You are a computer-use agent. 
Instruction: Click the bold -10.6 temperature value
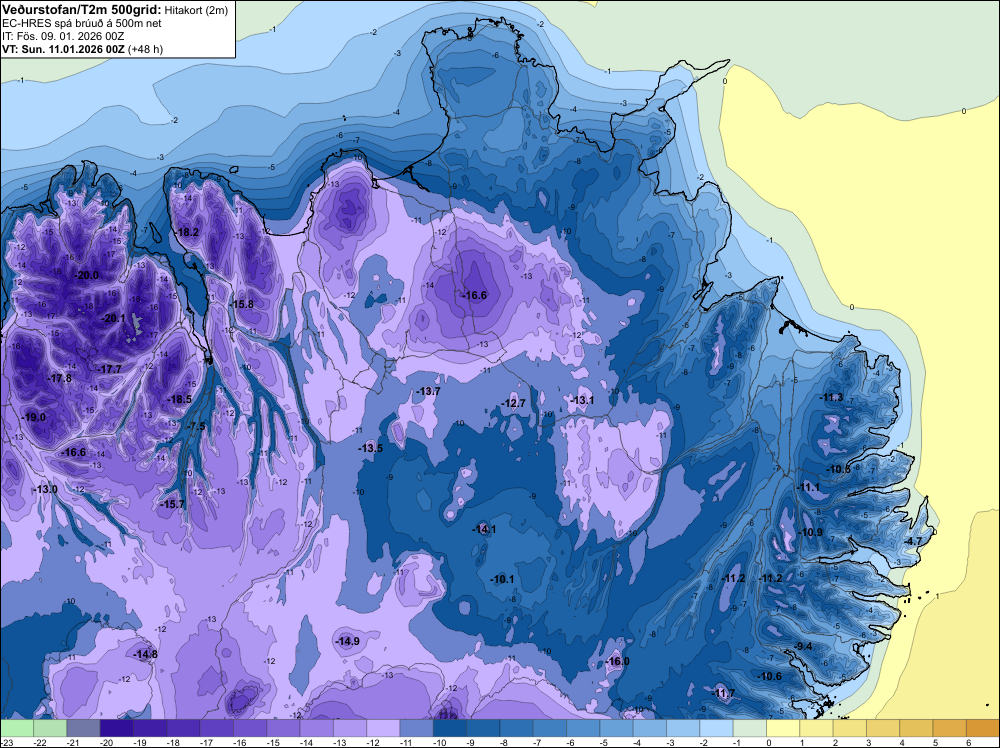[769, 676]
